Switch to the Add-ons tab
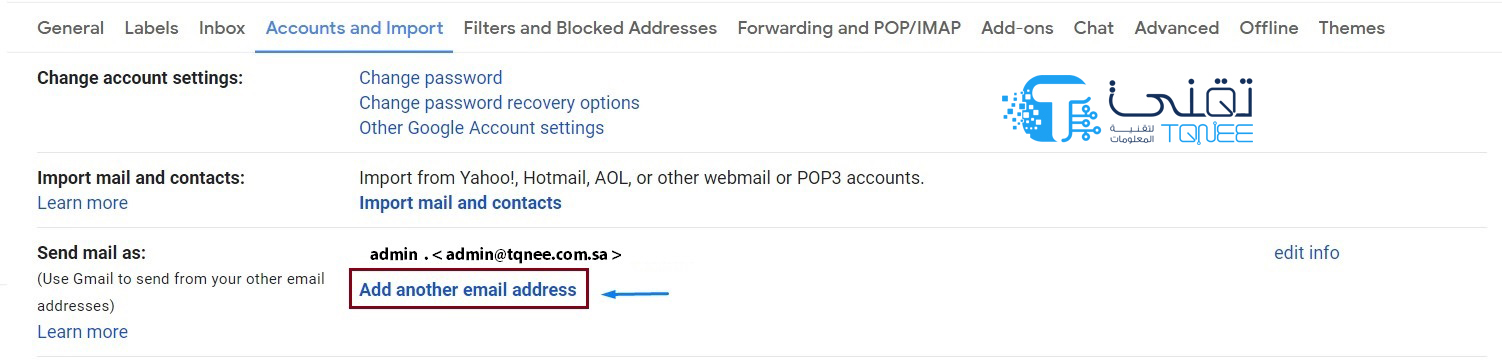 (x=1017, y=28)
